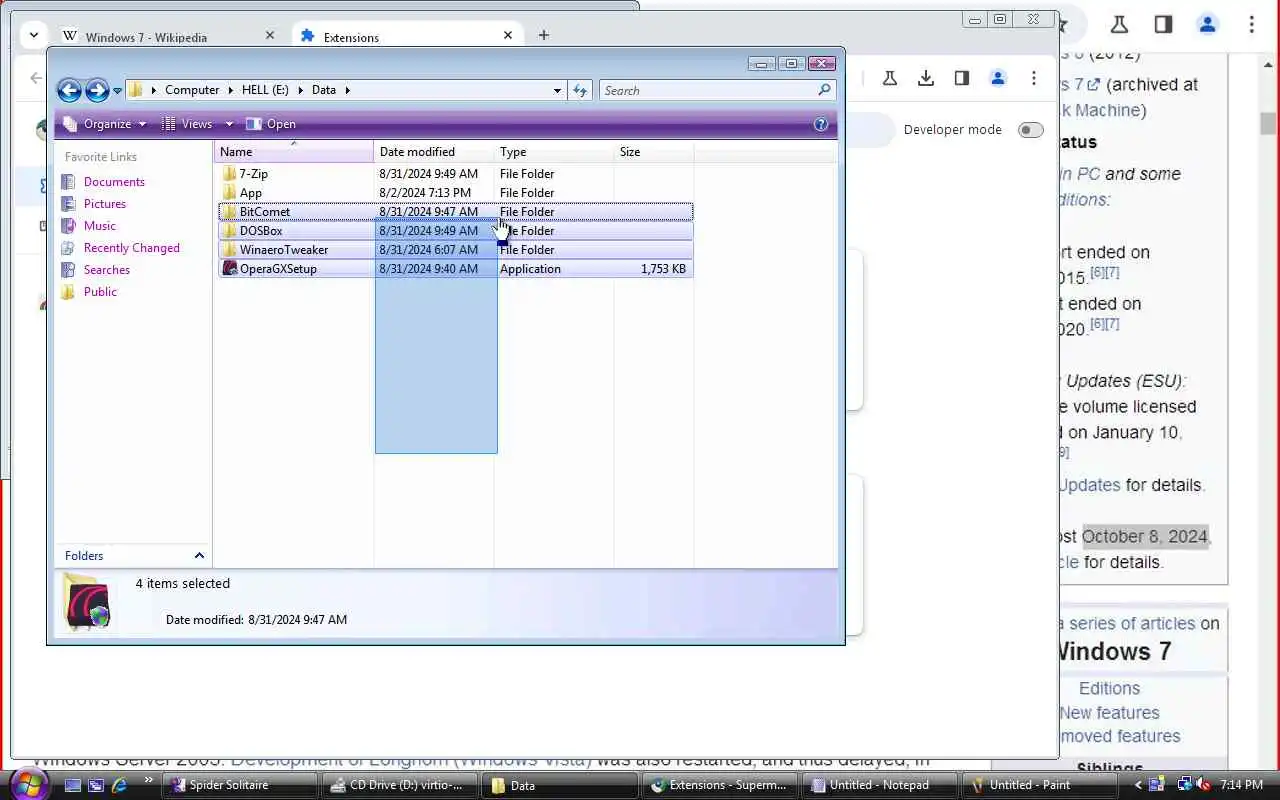The height and width of the screenshot is (800, 1280).
Task: Open three-dot menu in background browser window
Action: point(1251,25)
